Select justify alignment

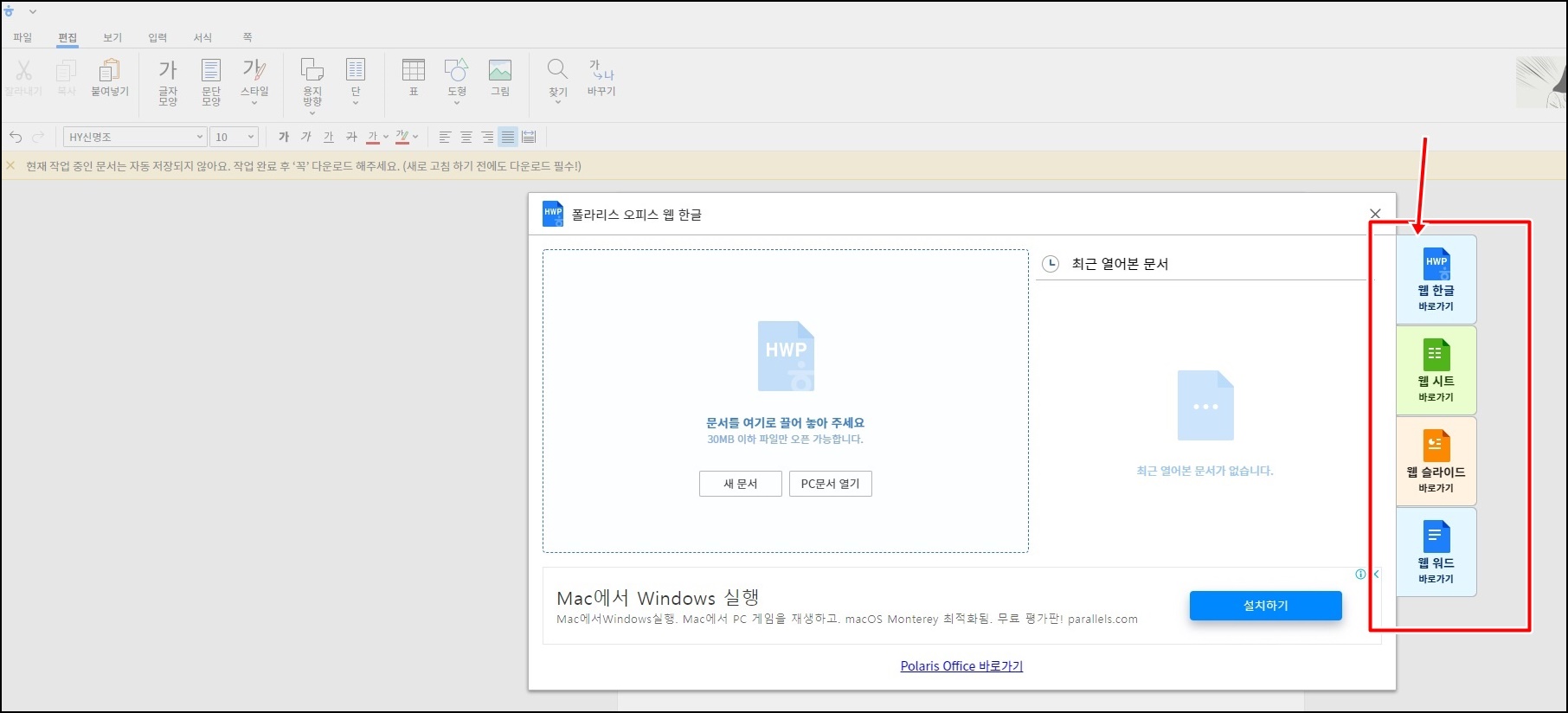pyautogui.click(x=508, y=137)
